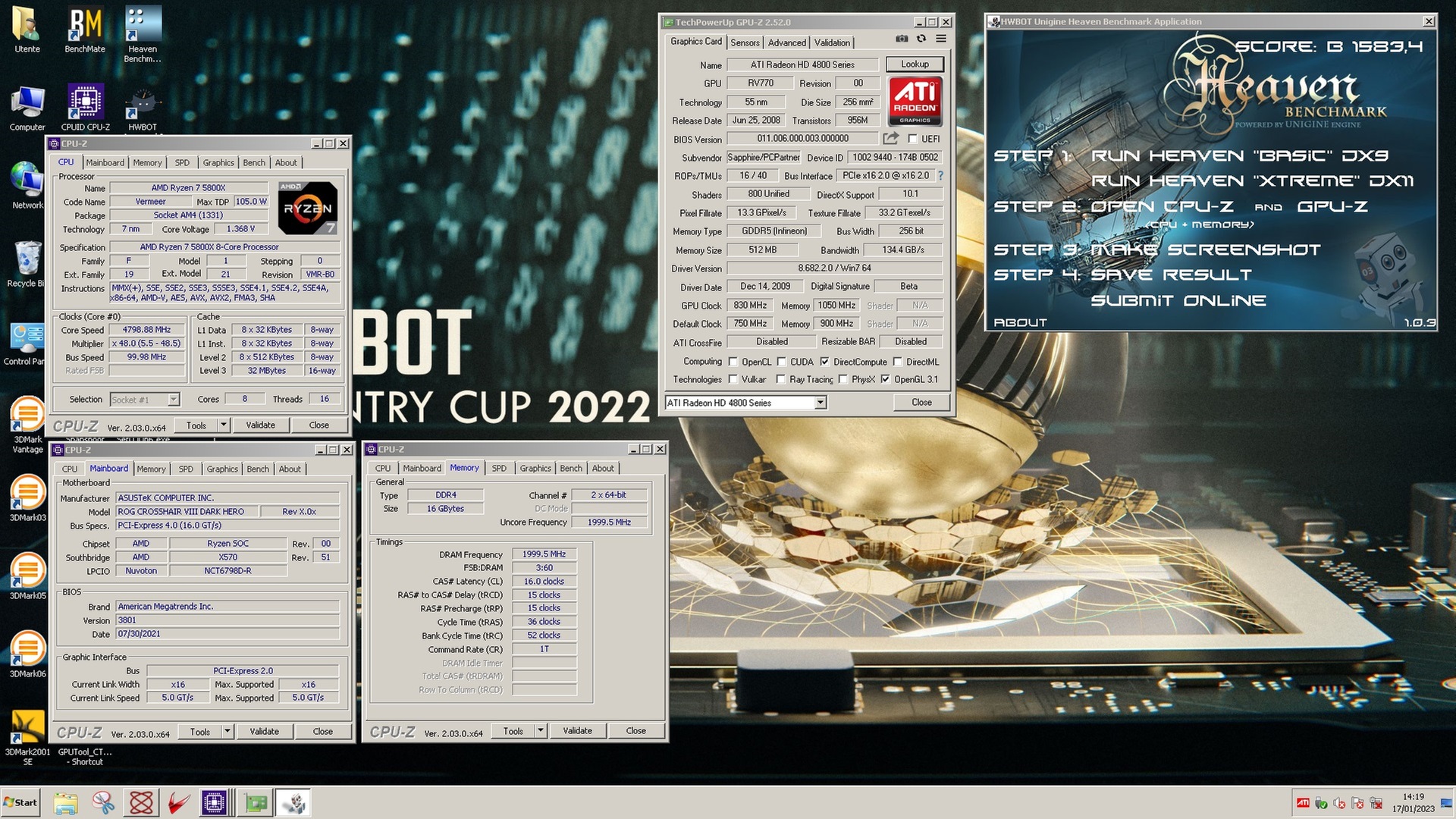
Task: Open the 3DMark05 desktop shortcut
Action: pyautogui.click(x=27, y=576)
